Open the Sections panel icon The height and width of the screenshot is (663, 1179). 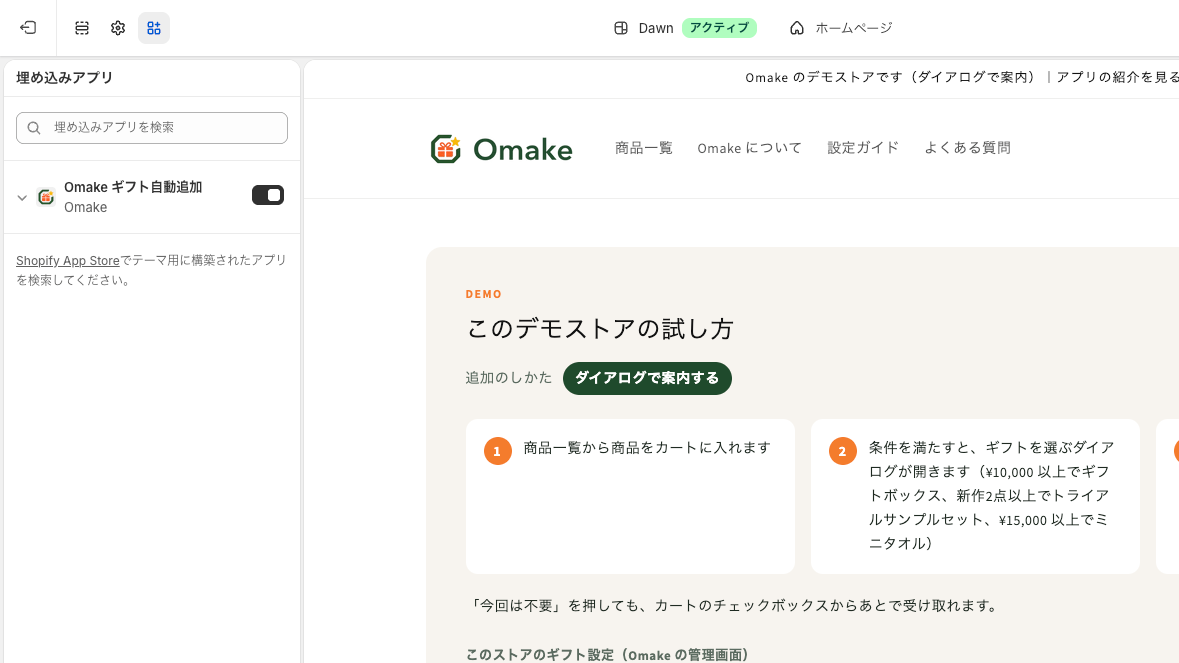coord(82,28)
